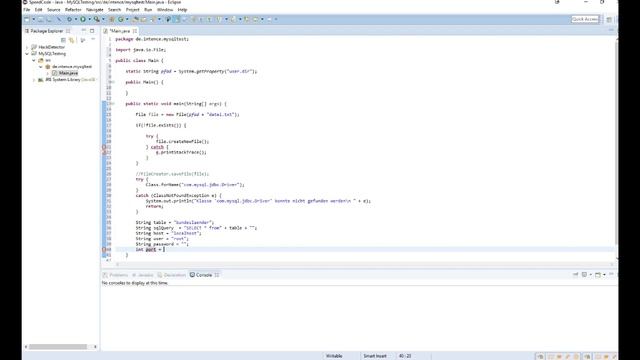Click the Open Console icon in Console toolbar
This screenshot has height=360, width=640.
coord(598,275)
